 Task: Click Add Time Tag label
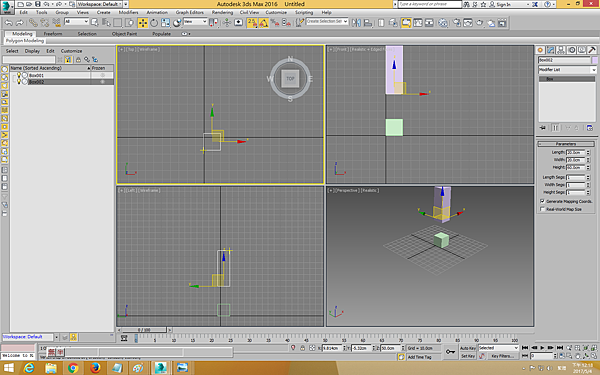(x=419, y=357)
